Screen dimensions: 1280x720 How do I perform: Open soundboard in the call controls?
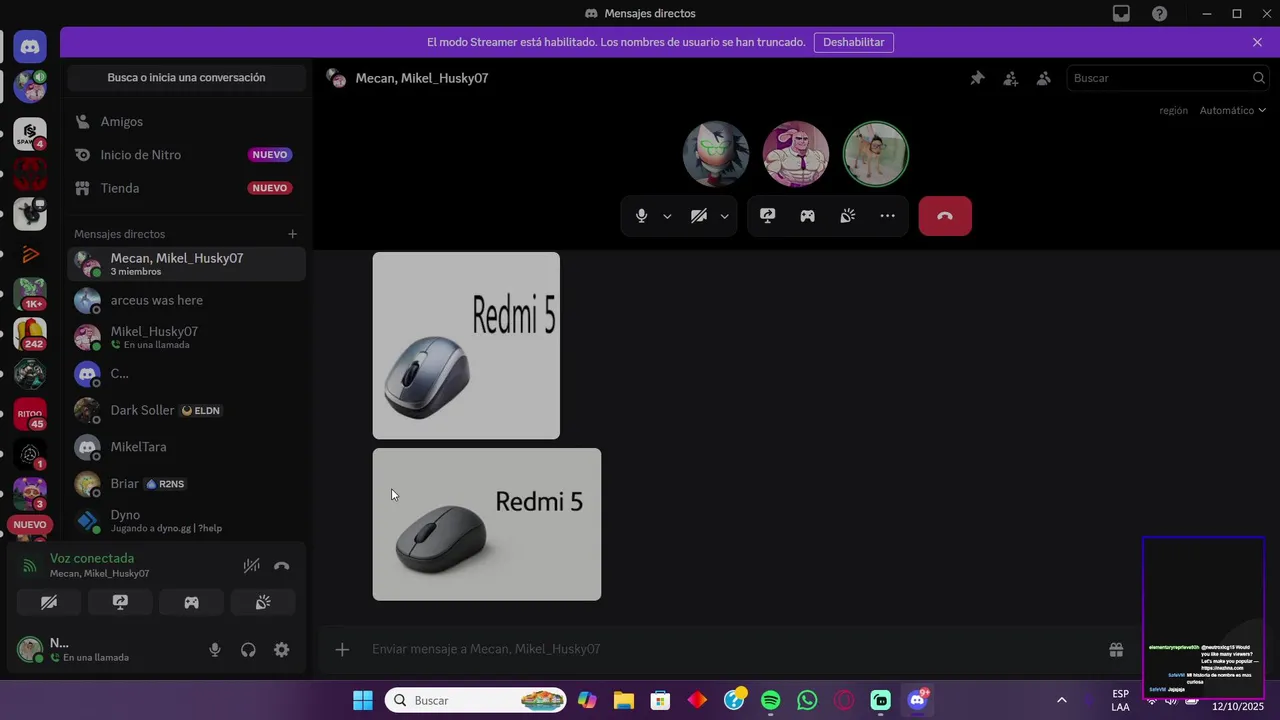847,216
